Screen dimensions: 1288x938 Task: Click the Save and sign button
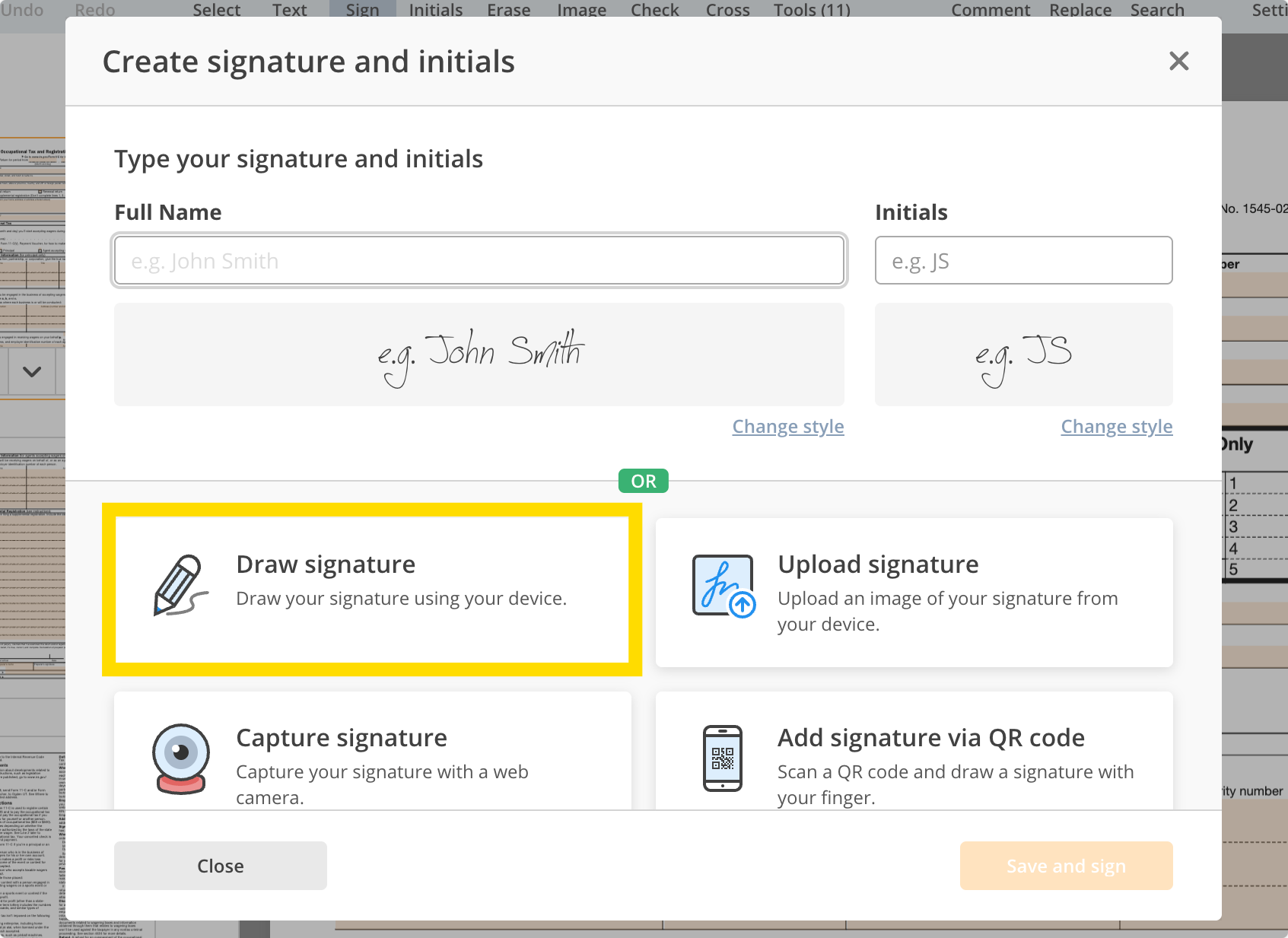point(1066,866)
